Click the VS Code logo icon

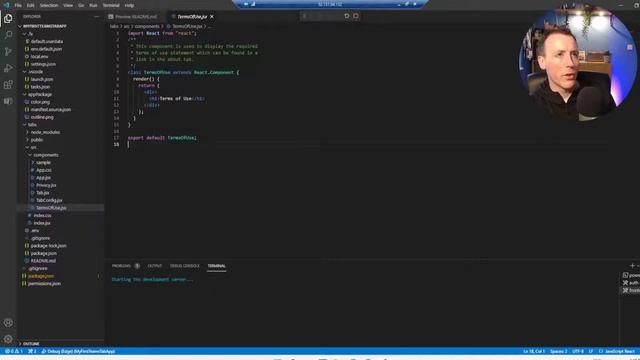click(6, 5)
